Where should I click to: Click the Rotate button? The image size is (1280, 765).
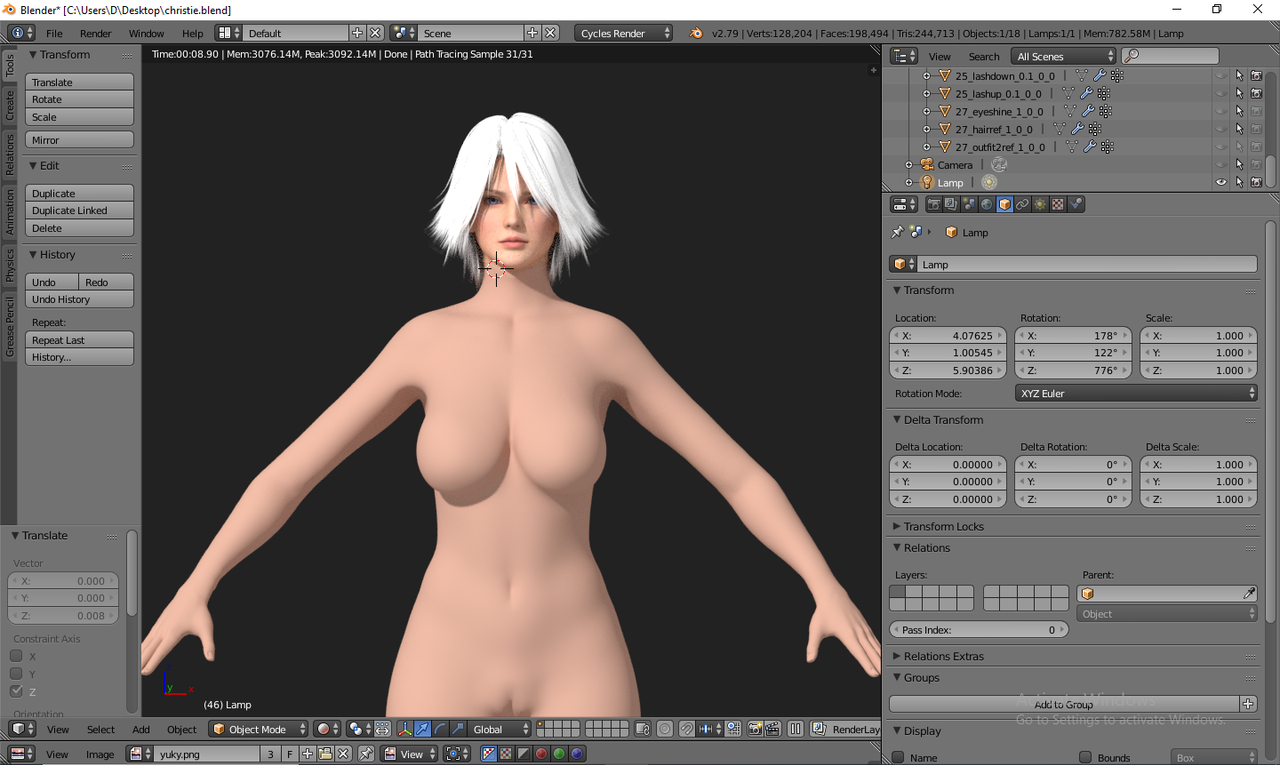(79, 99)
